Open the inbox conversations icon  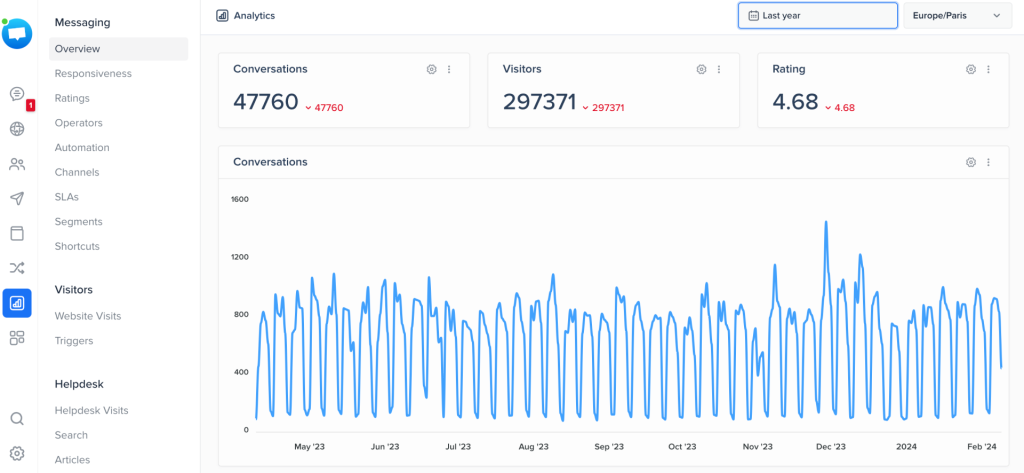(17, 94)
